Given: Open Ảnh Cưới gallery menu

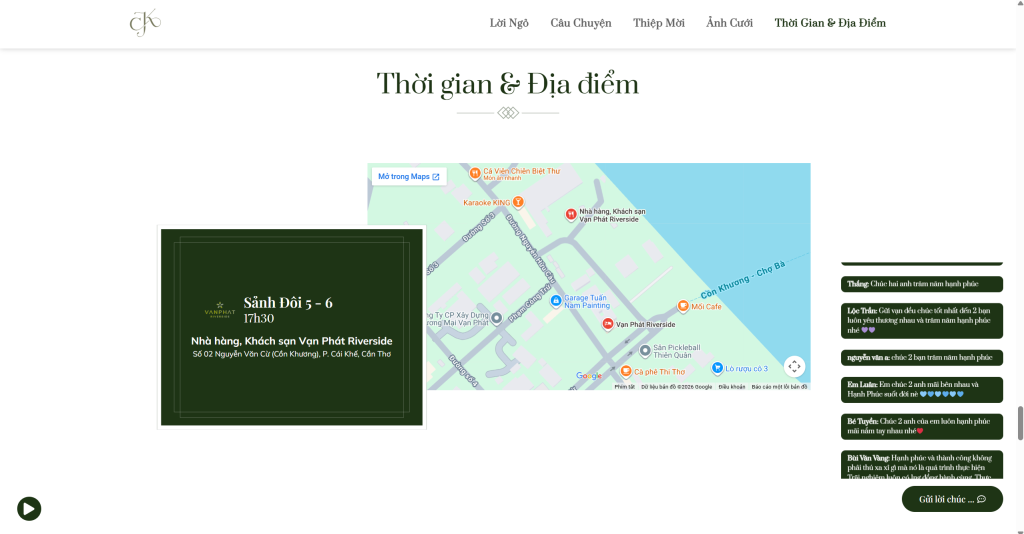Looking at the screenshot, I should (729, 23).
